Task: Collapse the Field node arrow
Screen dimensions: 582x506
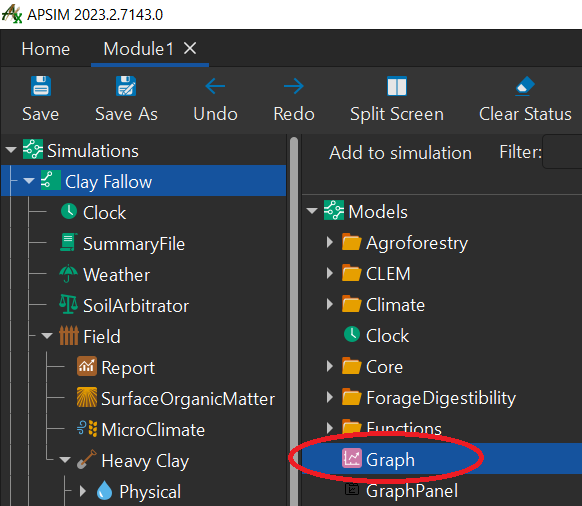Action: pos(47,336)
